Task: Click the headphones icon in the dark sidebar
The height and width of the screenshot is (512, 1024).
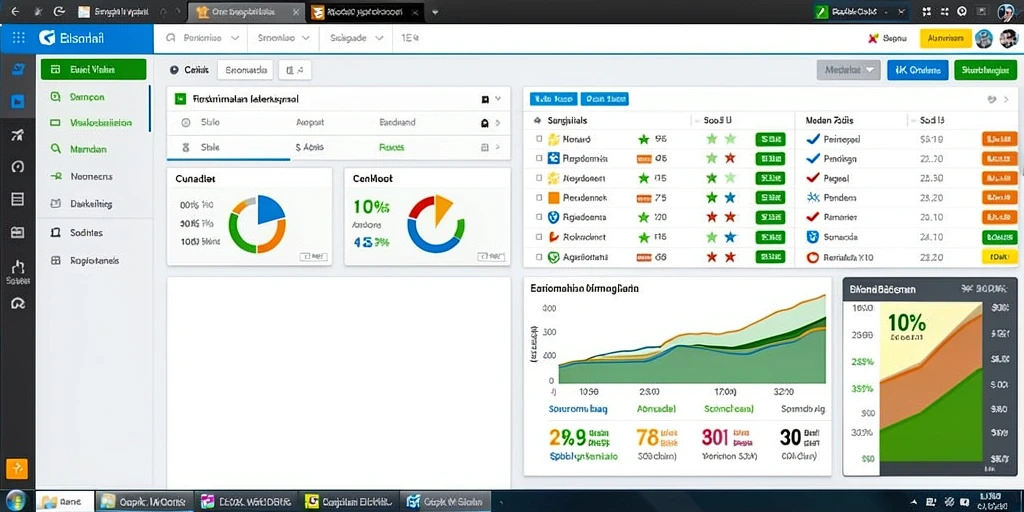Action: click(x=18, y=304)
